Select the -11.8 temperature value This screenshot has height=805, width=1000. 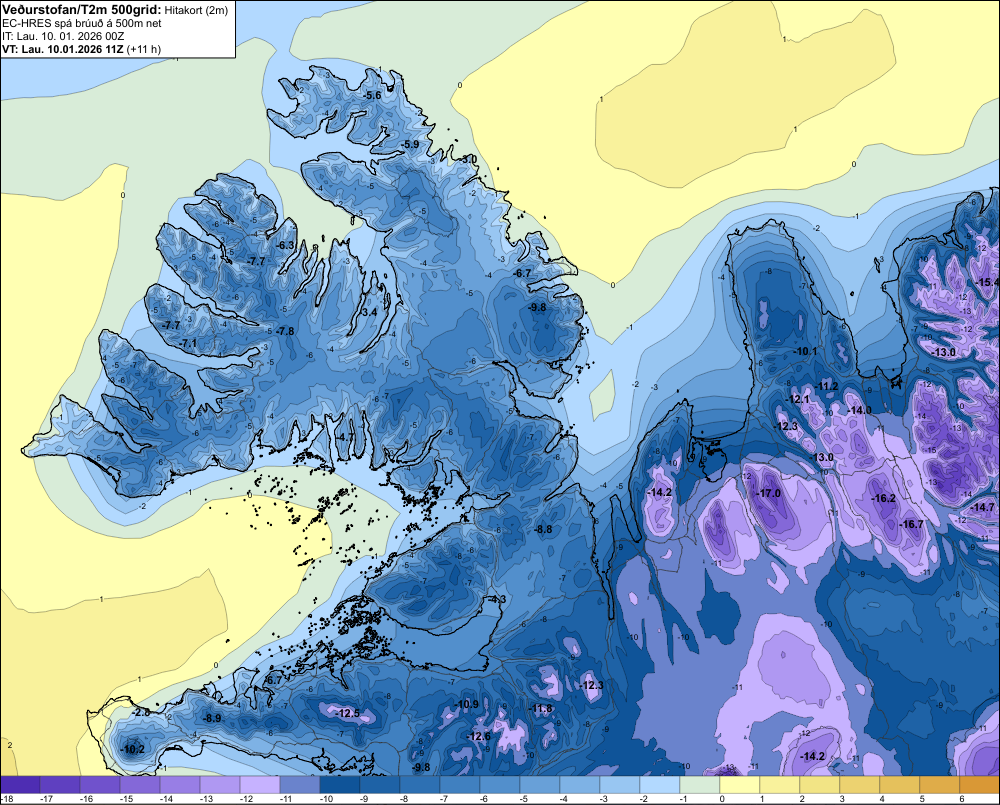pyautogui.click(x=541, y=708)
